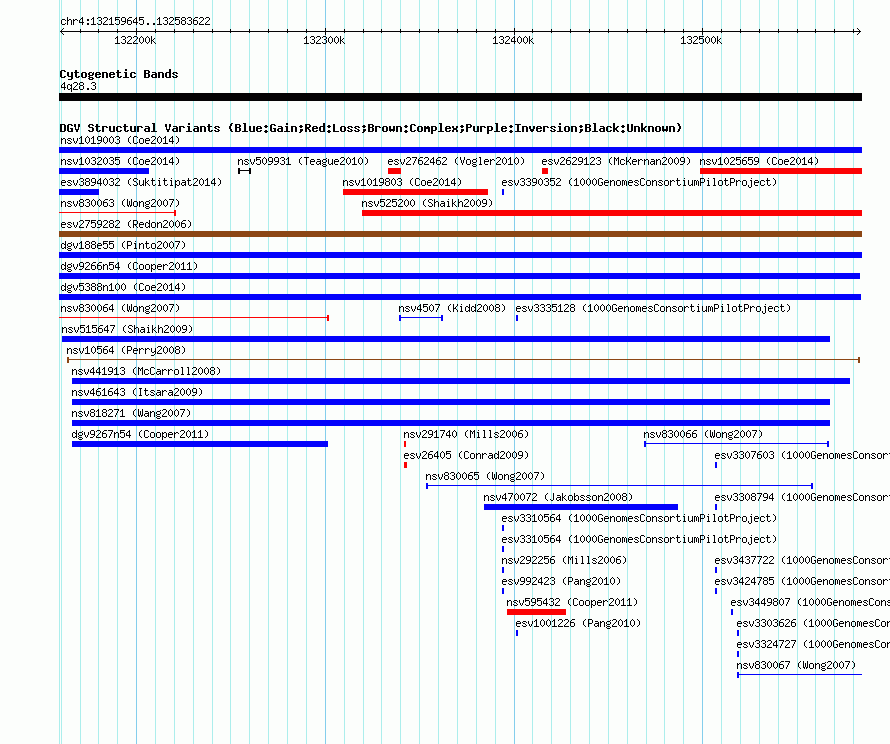Viewport: 890px width, 744px height.
Task: Click the 132200k ruler position
Action: point(135,40)
